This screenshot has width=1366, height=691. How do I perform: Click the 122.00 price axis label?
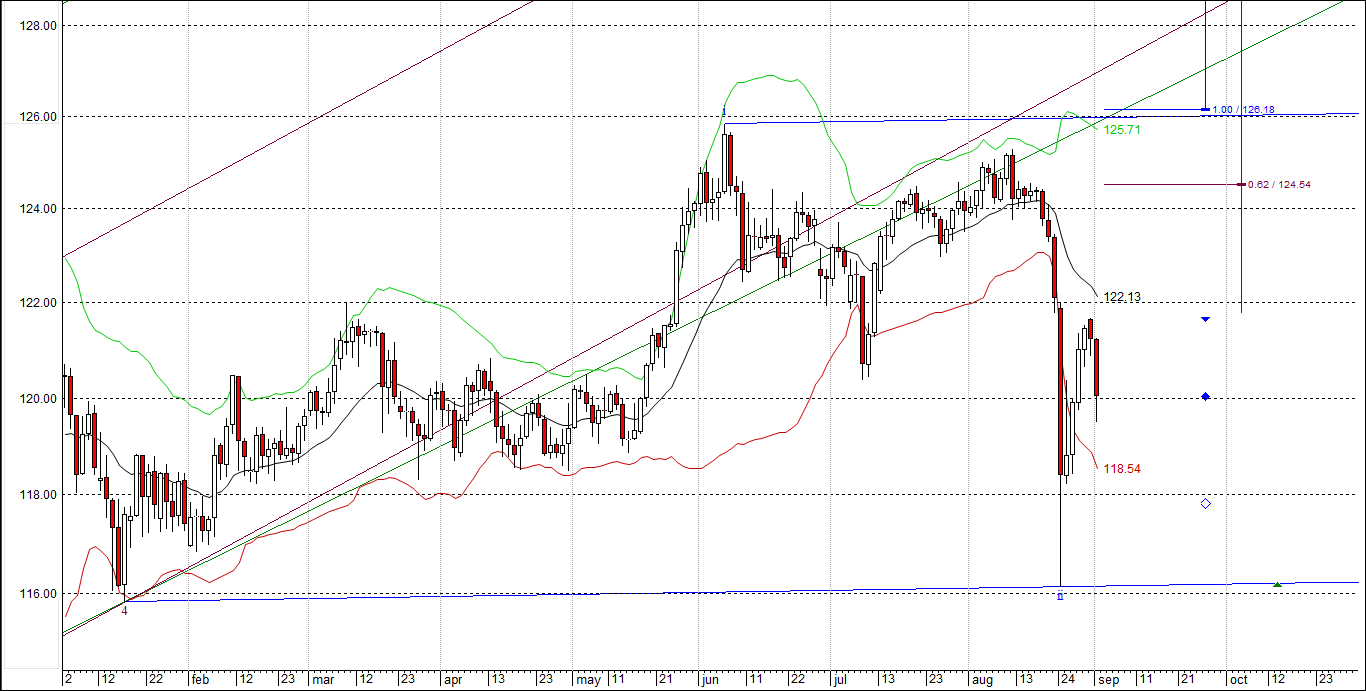point(37,302)
